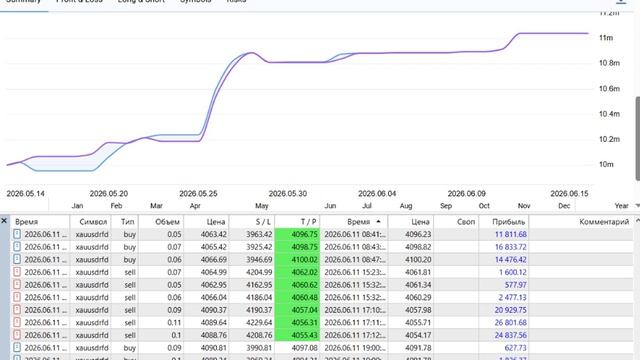Sort by the Комментарий column header
The image size is (640, 360).
click(x=604, y=222)
